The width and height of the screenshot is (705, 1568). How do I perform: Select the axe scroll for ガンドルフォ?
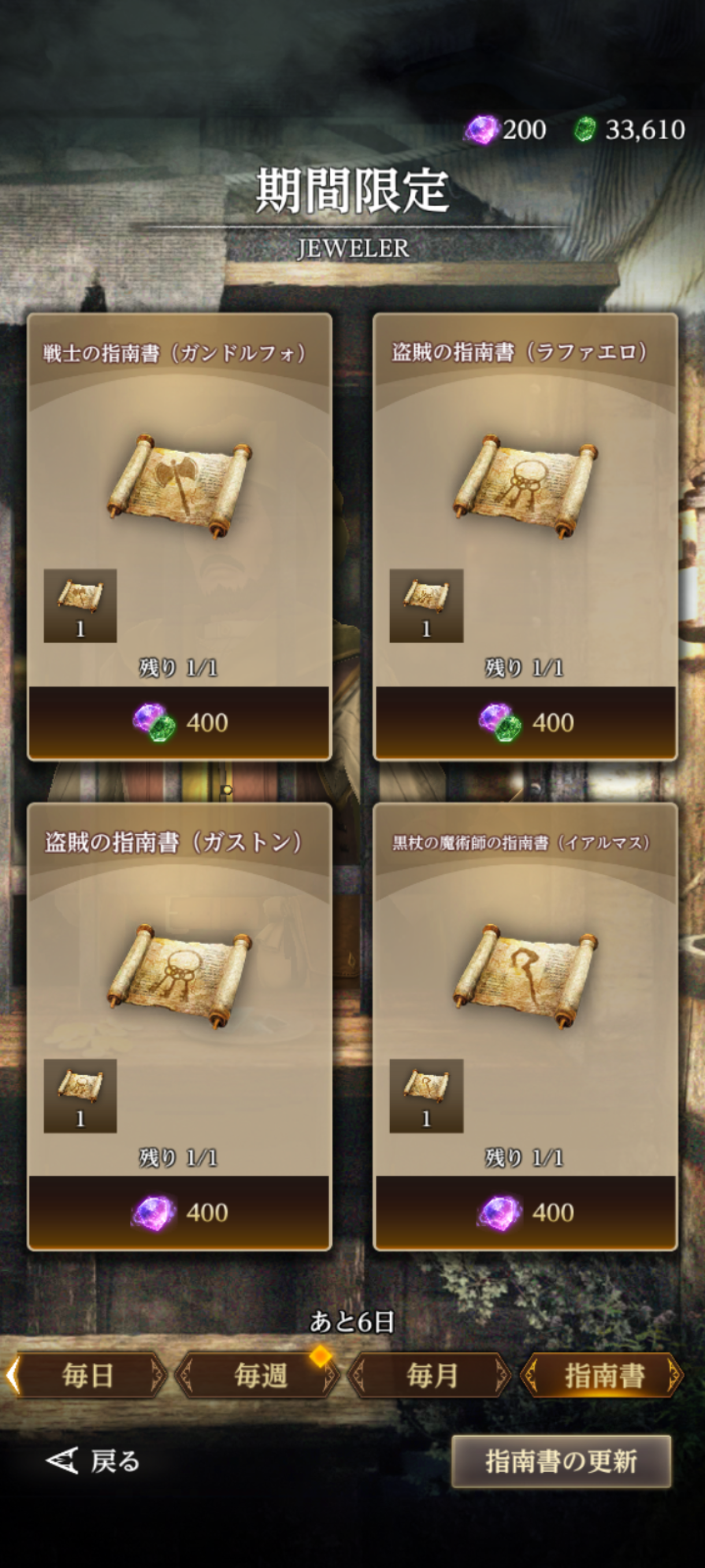tap(180, 486)
